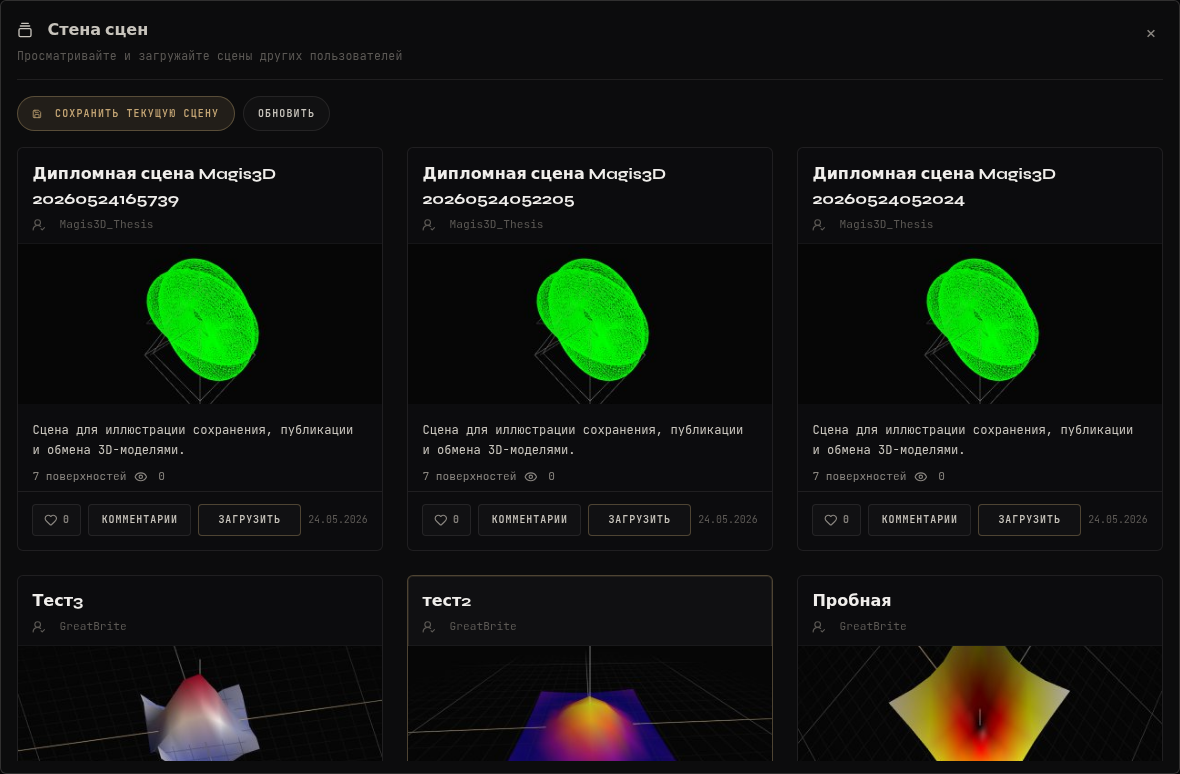Click description text of scene 20260524052024
Screen dimensions: 1180x774
[x=972, y=440]
